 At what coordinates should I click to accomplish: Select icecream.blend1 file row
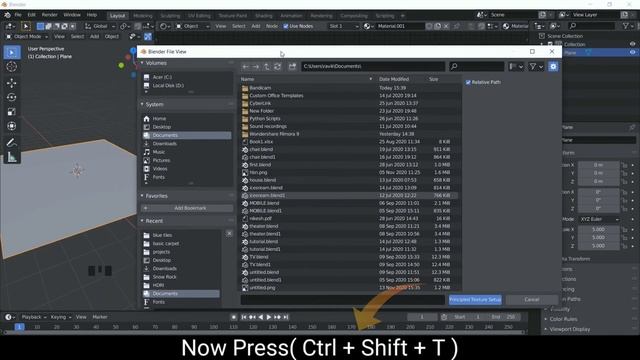click(x=349, y=196)
